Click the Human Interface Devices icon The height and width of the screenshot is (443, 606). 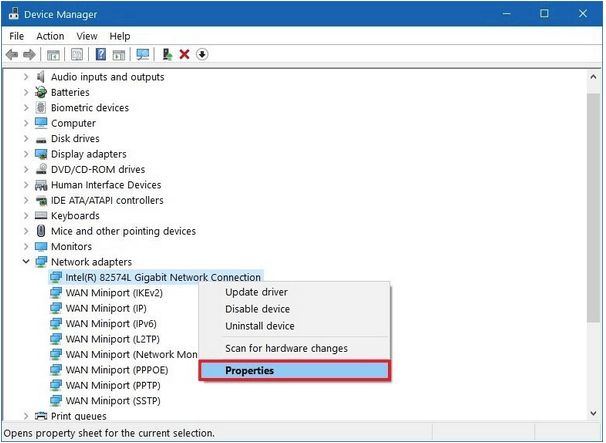pos(41,185)
